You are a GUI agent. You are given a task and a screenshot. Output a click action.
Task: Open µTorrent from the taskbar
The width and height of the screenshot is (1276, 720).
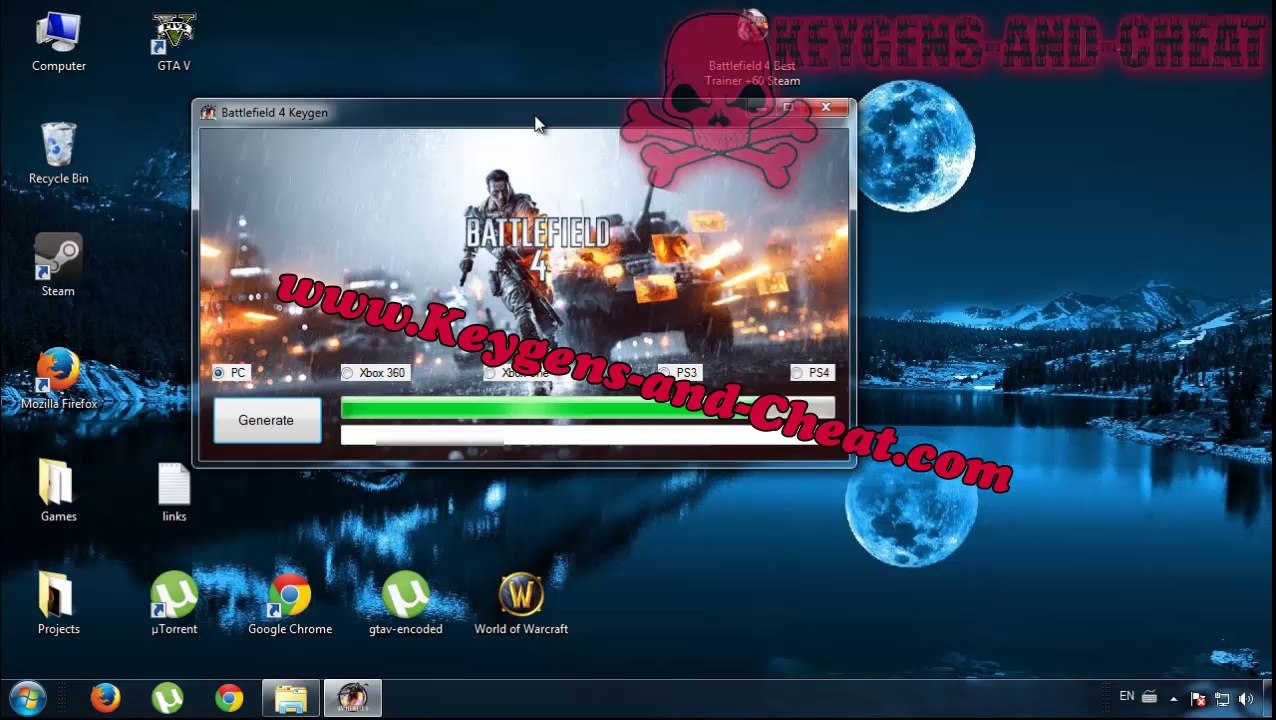pyautogui.click(x=167, y=698)
